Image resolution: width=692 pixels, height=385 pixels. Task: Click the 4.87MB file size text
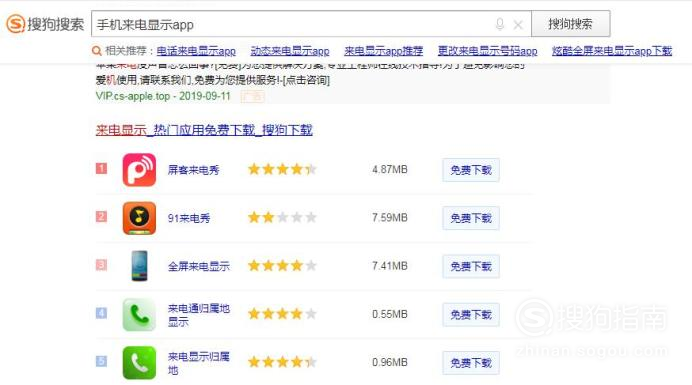pyautogui.click(x=390, y=170)
